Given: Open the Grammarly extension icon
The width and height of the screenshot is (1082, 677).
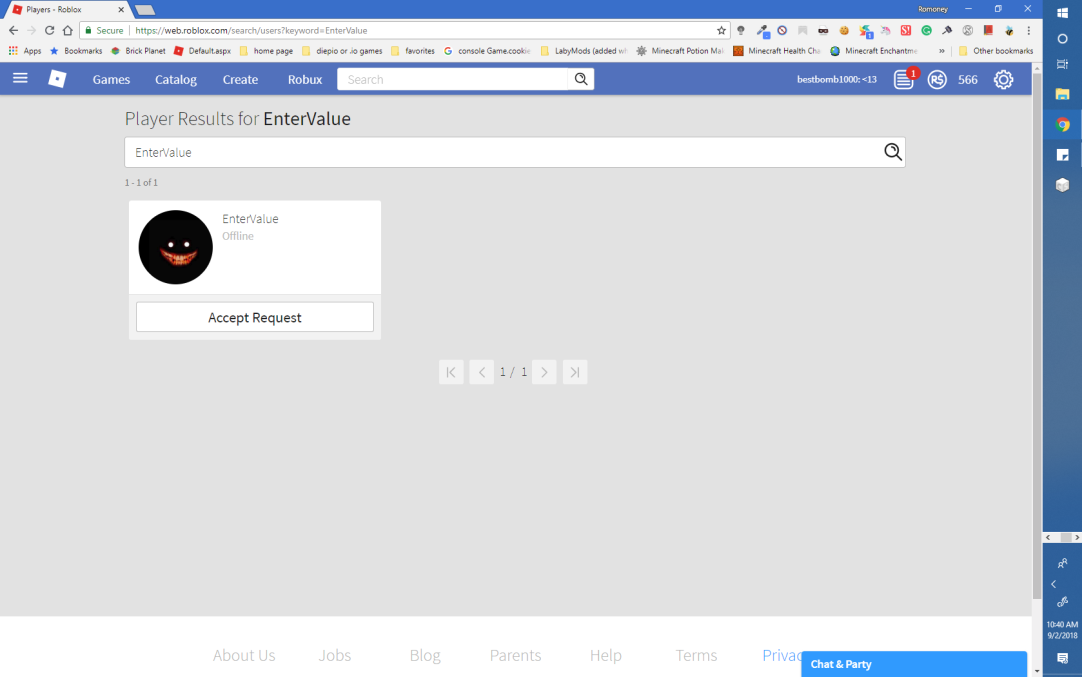Looking at the screenshot, I should pyautogui.click(x=926, y=30).
